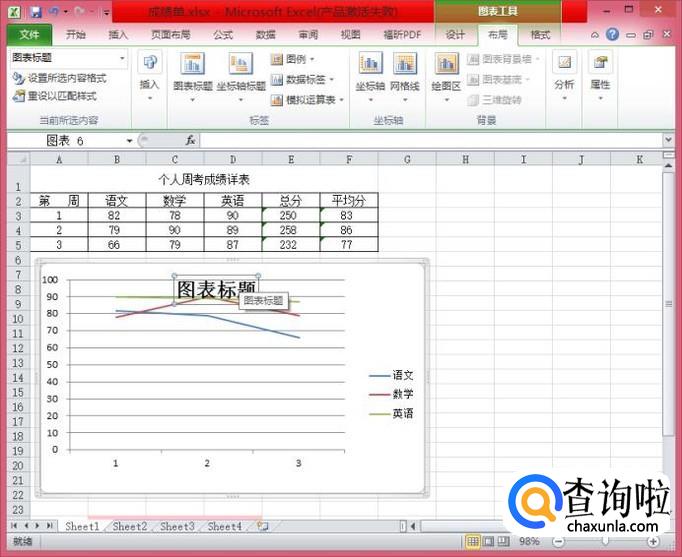Expand the formula bar with the chevron

[x=669, y=140]
